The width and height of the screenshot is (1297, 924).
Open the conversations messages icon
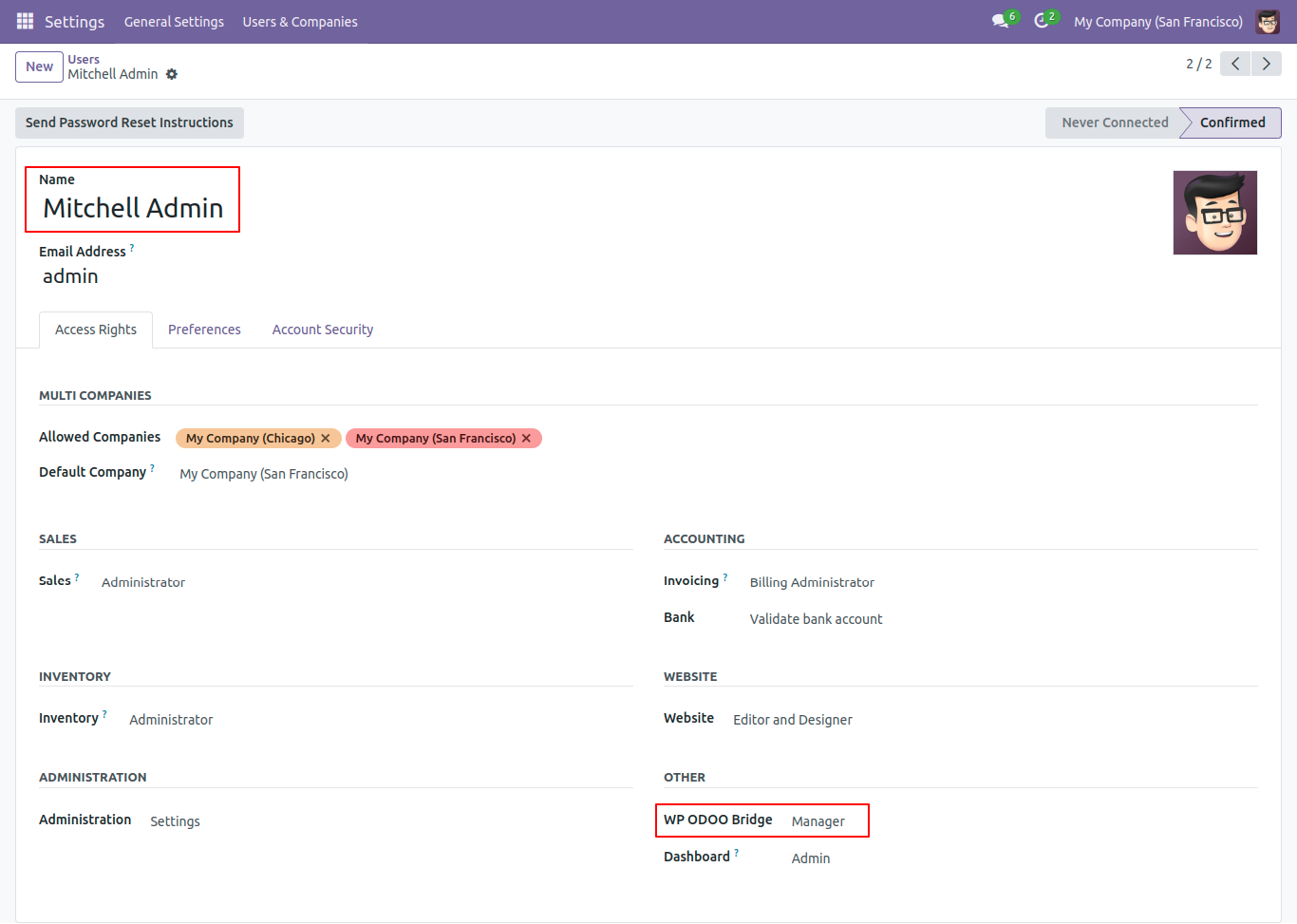1000,21
